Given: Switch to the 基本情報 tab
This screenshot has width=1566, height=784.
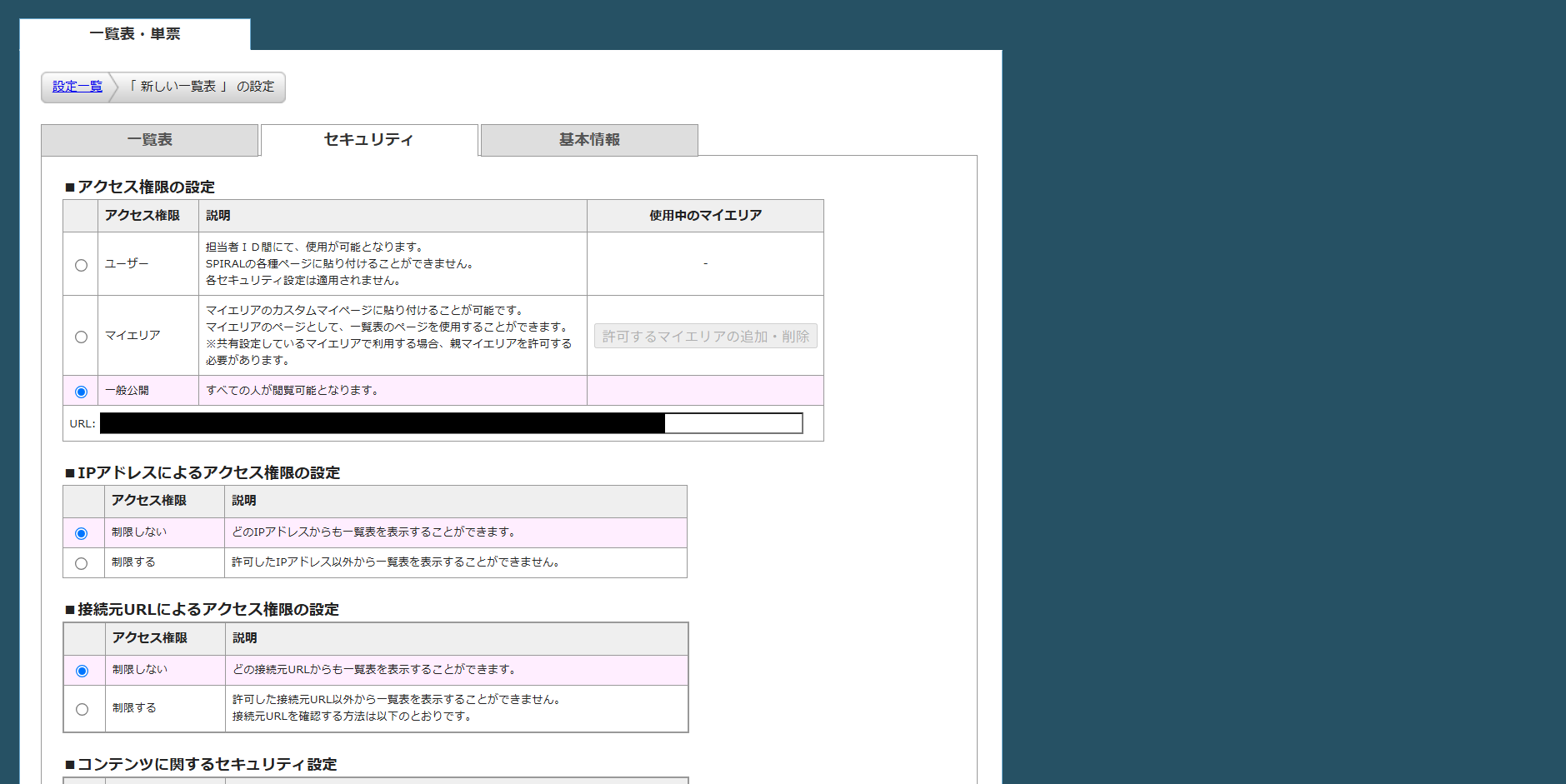Looking at the screenshot, I should point(589,140).
